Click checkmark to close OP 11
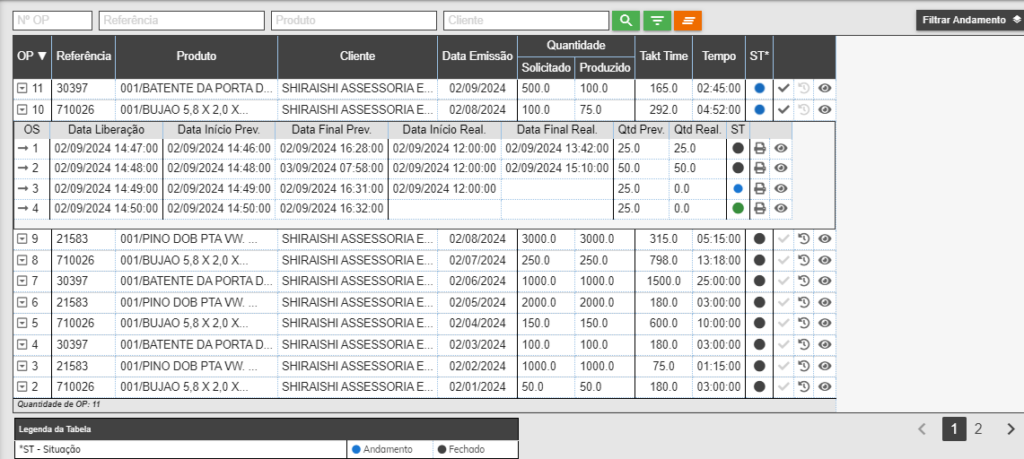Image resolution: width=1024 pixels, height=459 pixels. 784,88
